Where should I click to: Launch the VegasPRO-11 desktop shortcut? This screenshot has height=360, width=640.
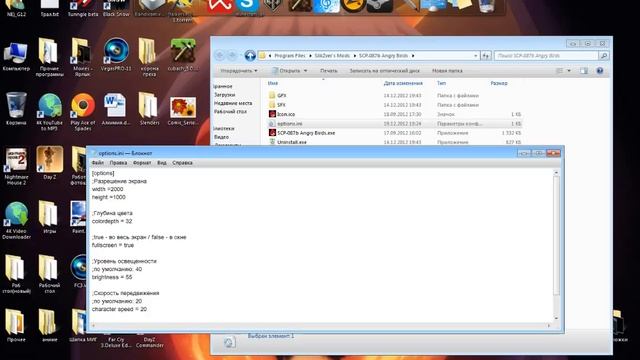tap(116, 51)
